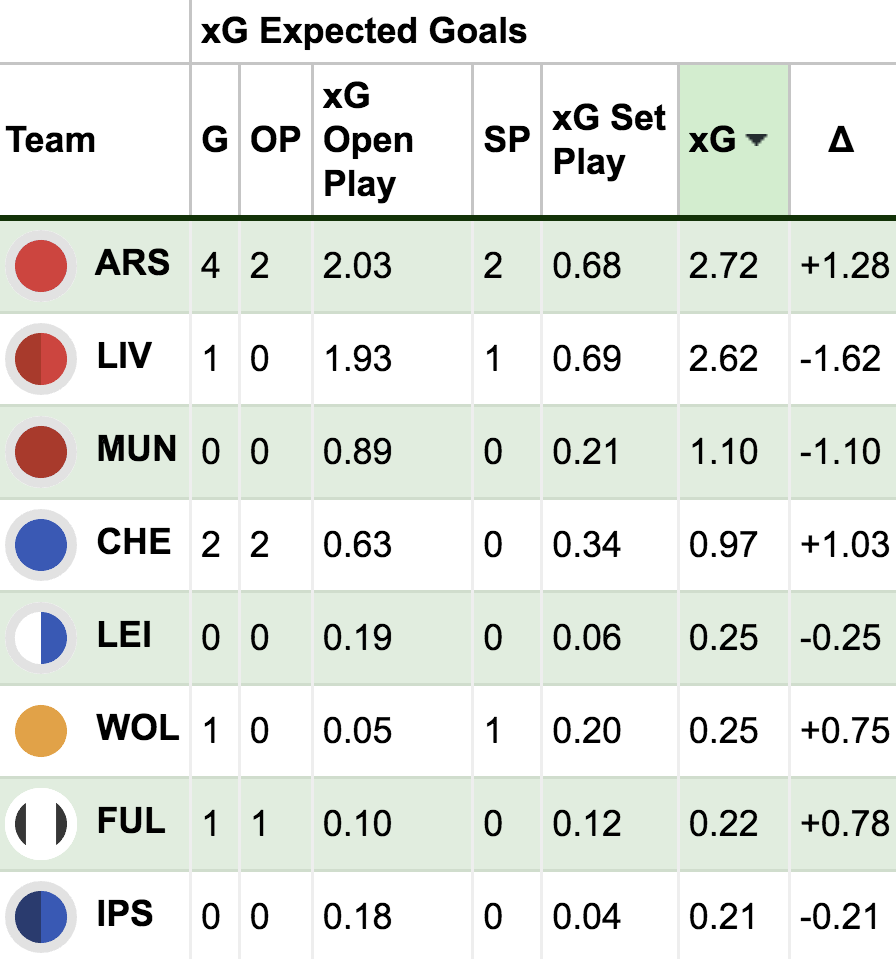Click the Fulham team crest icon

41,824
